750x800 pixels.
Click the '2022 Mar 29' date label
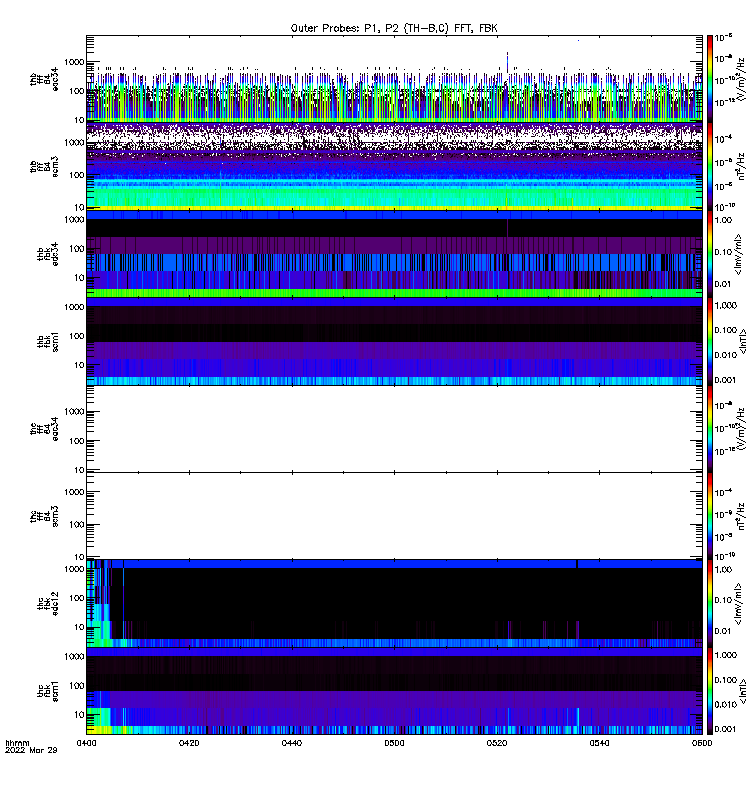(31, 750)
